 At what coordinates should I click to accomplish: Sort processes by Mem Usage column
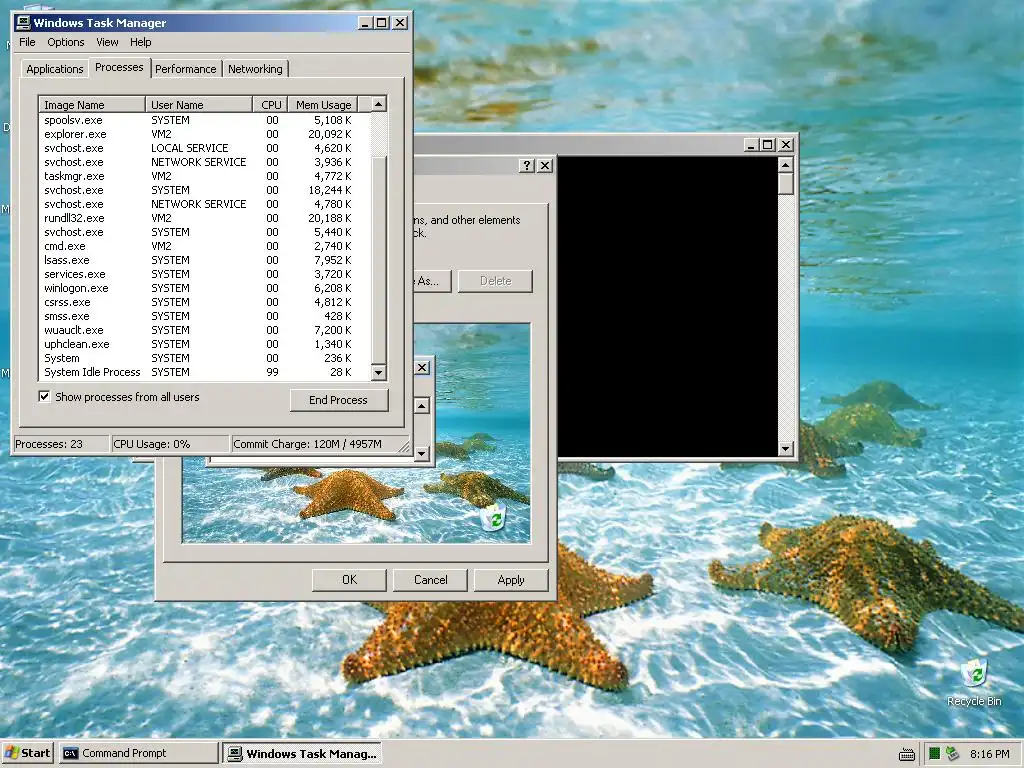tap(323, 104)
